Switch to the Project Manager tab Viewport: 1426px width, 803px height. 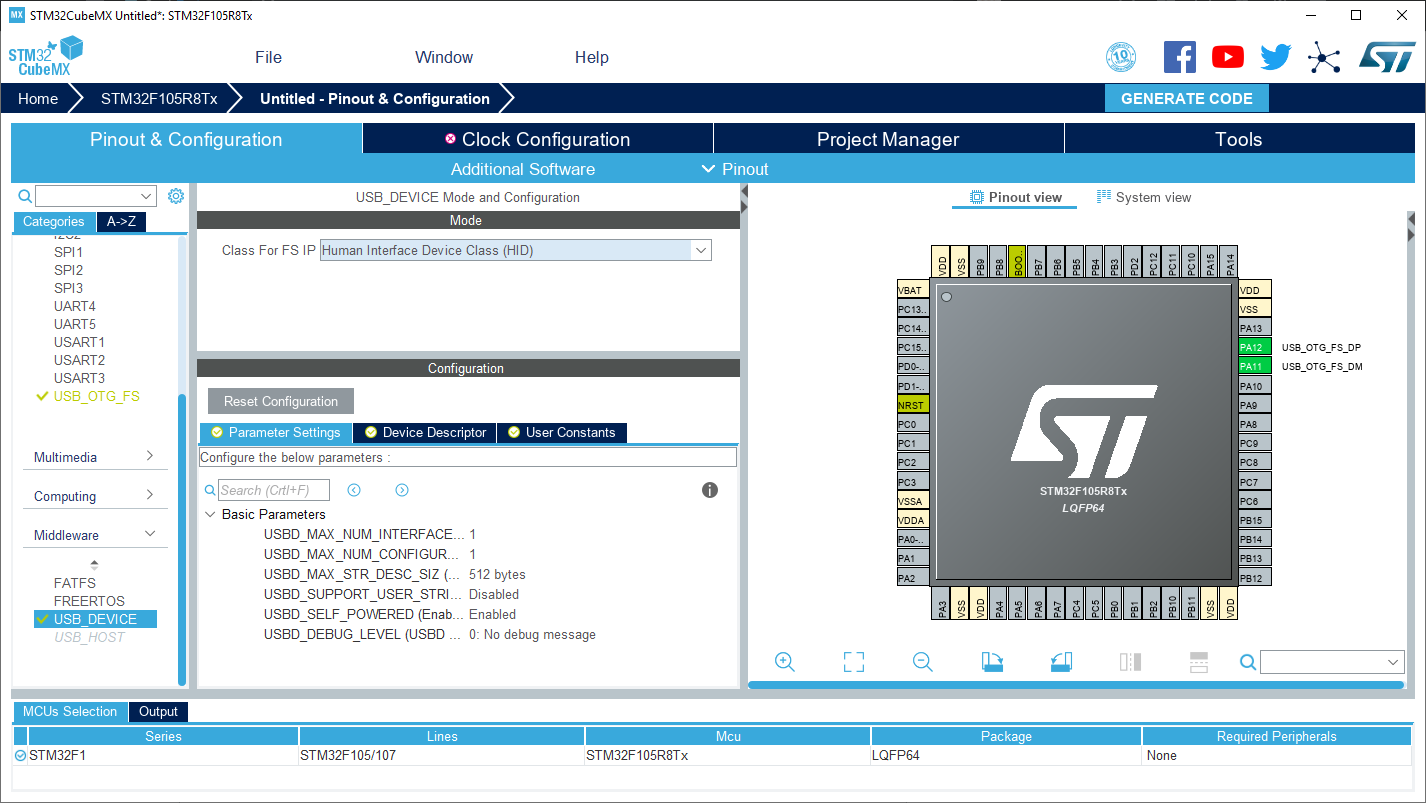click(x=888, y=139)
